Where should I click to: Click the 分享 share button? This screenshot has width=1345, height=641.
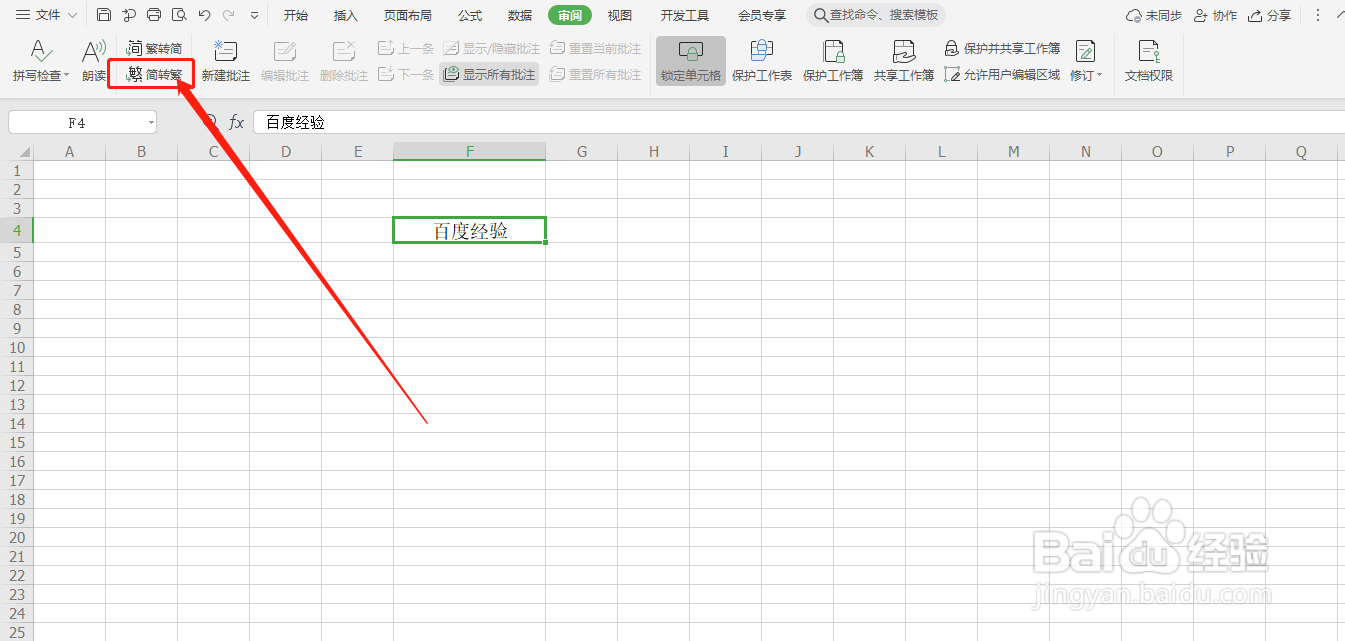coord(1270,15)
